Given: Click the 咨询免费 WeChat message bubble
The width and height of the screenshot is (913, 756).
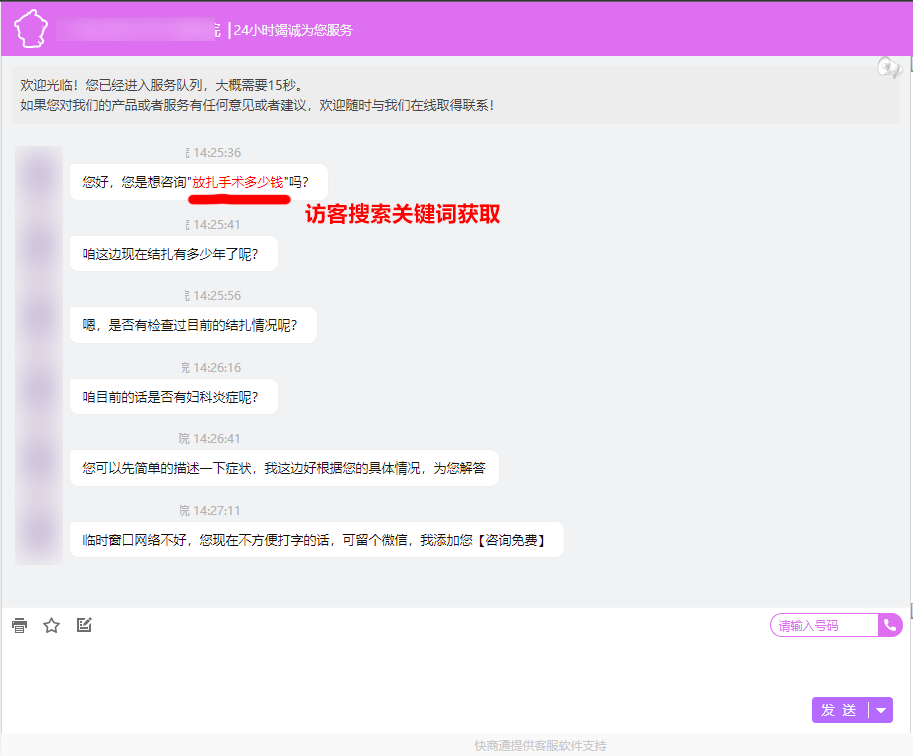Looking at the screenshot, I should 316,540.
